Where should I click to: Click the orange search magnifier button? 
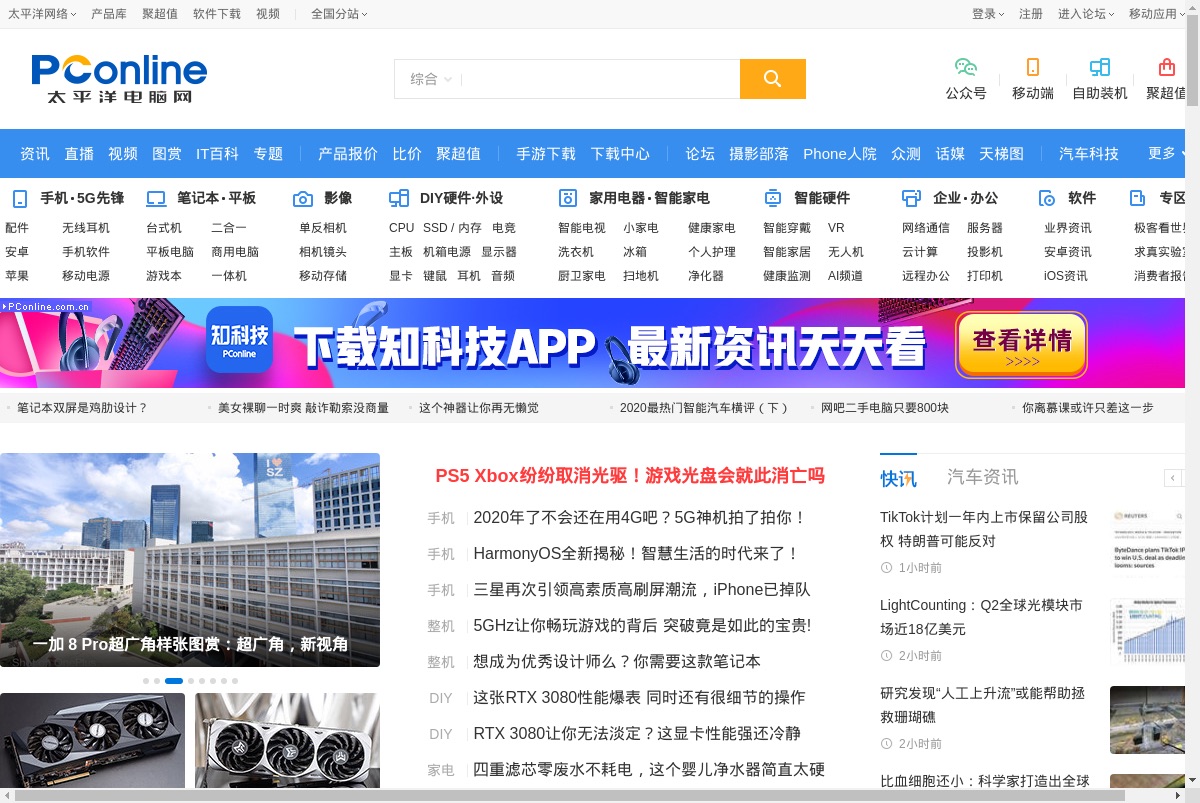[x=772, y=79]
